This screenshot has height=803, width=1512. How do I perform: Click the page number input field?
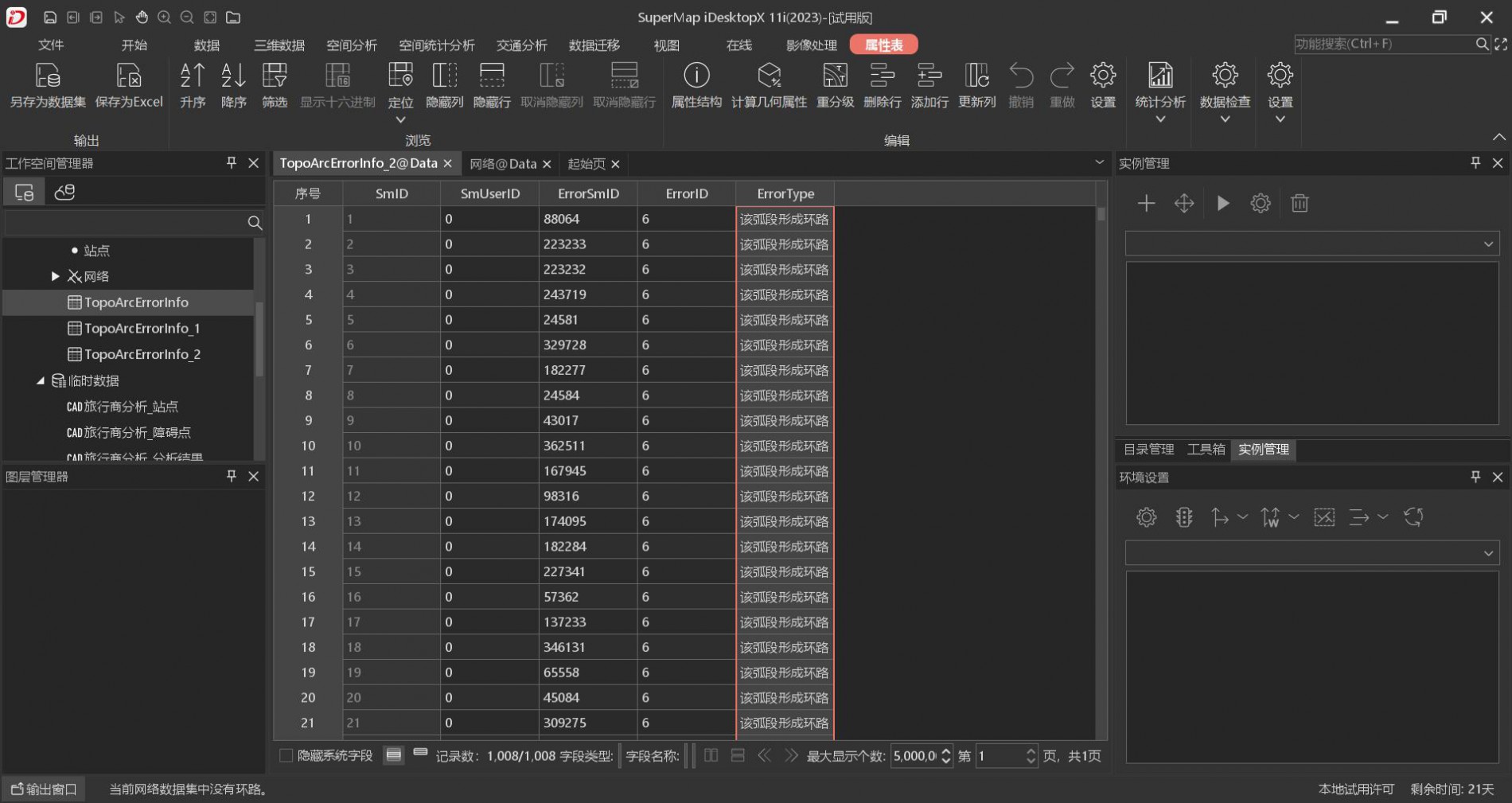coord(1000,755)
